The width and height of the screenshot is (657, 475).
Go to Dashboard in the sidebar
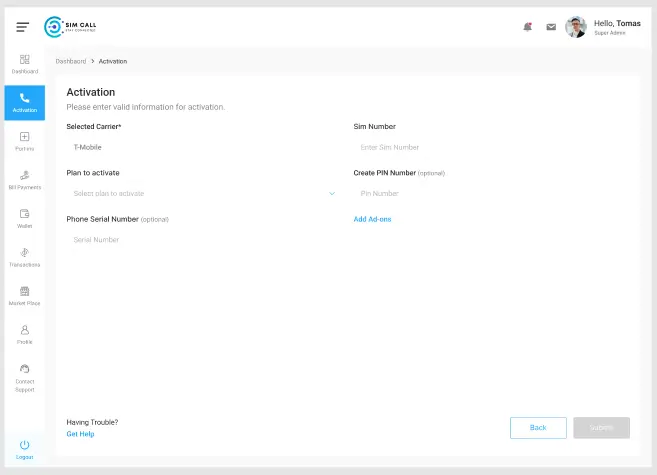[25, 64]
